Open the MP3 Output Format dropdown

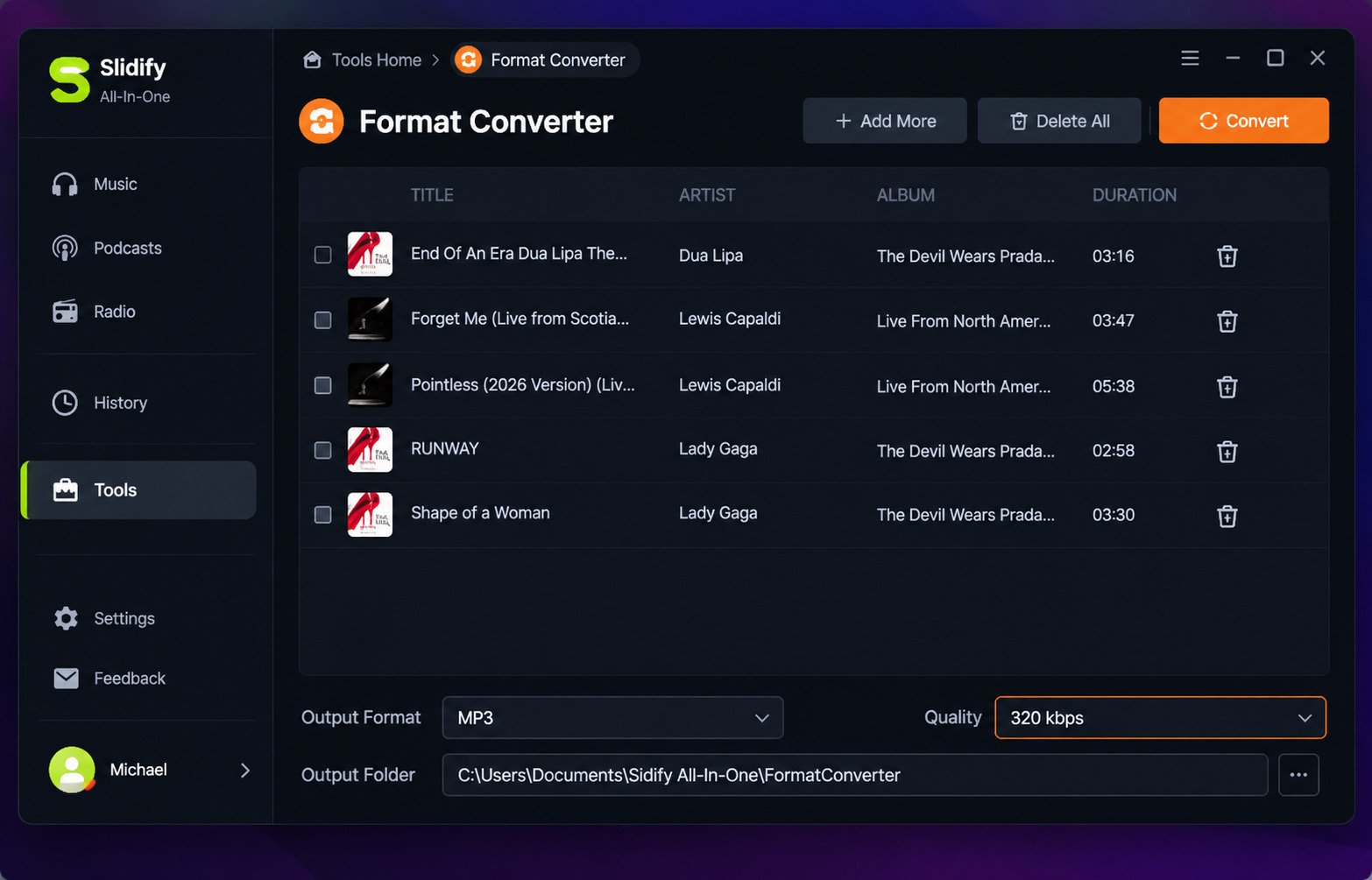point(612,718)
